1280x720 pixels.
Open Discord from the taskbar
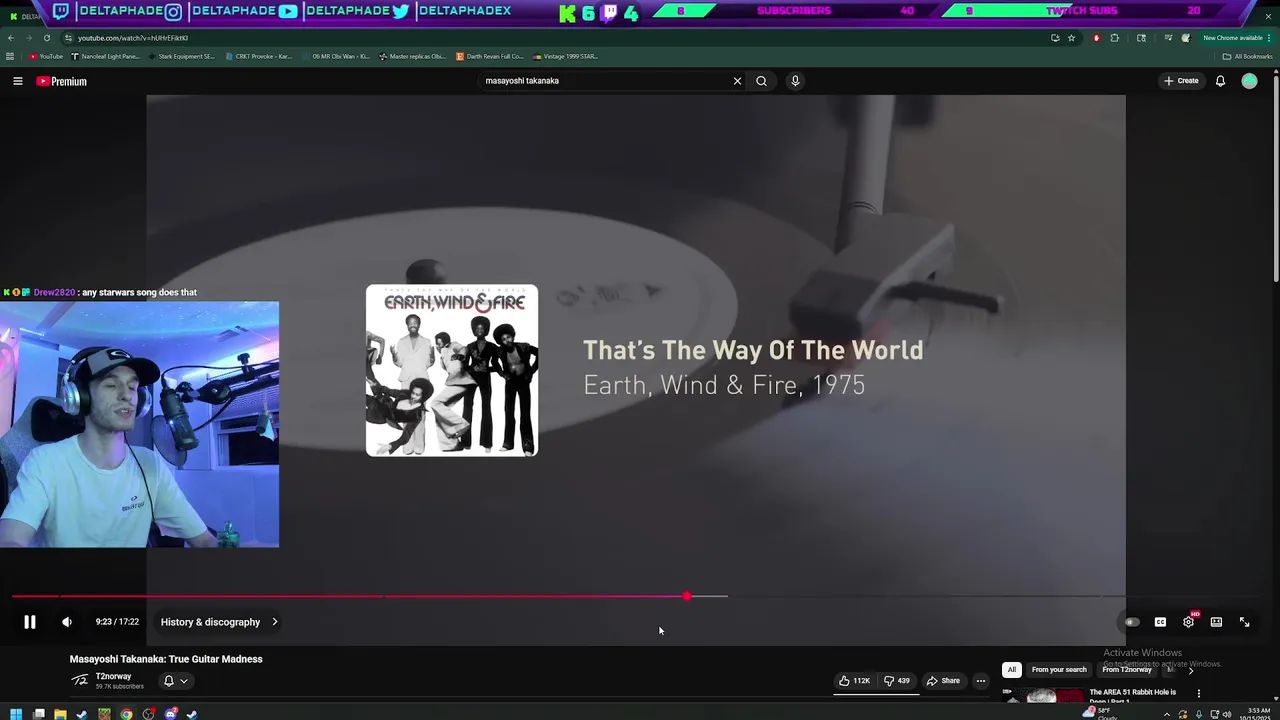(170, 714)
